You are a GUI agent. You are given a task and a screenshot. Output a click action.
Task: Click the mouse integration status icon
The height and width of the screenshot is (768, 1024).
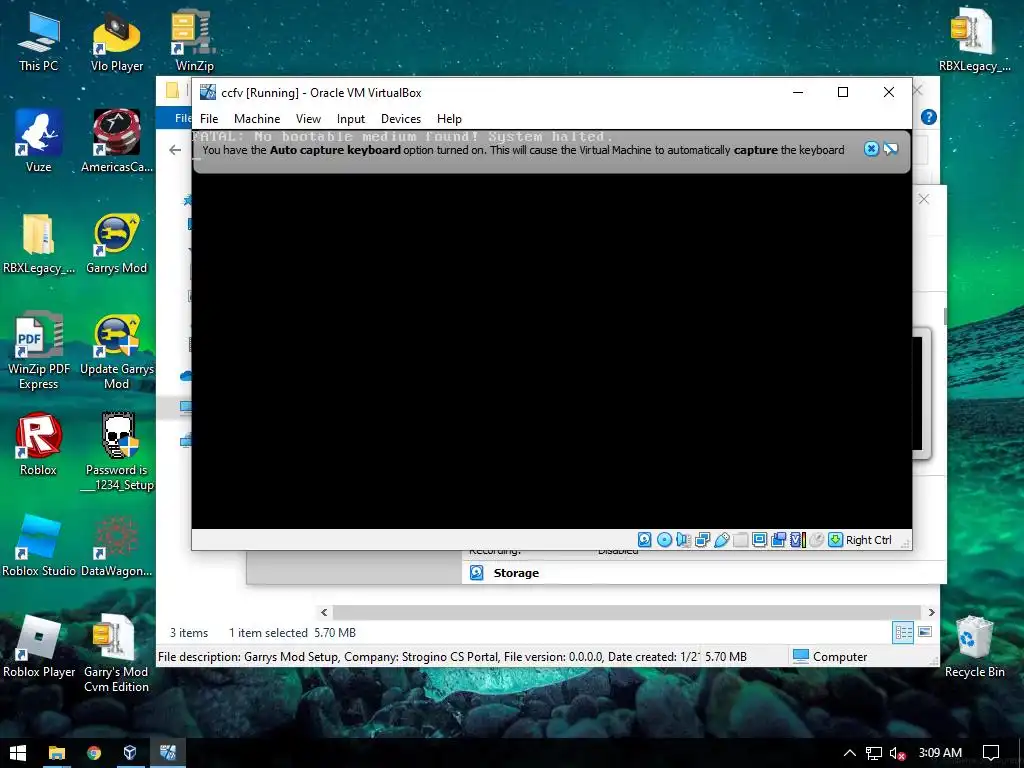(816, 539)
